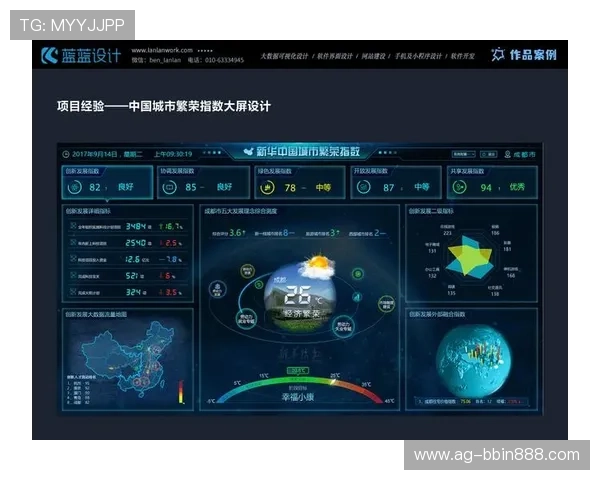This screenshot has width=600, height=480.
Task: Click the 作品案例 star icon
Action: pos(498,55)
